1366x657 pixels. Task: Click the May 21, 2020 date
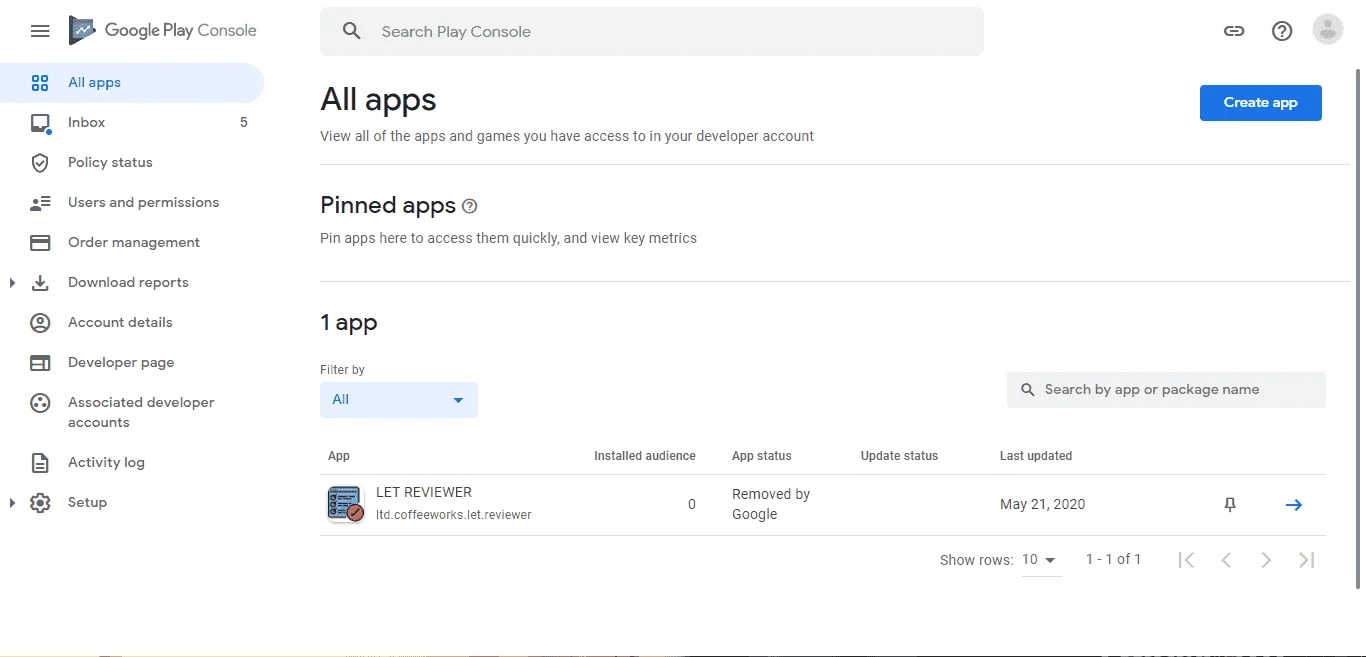click(1042, 505)
